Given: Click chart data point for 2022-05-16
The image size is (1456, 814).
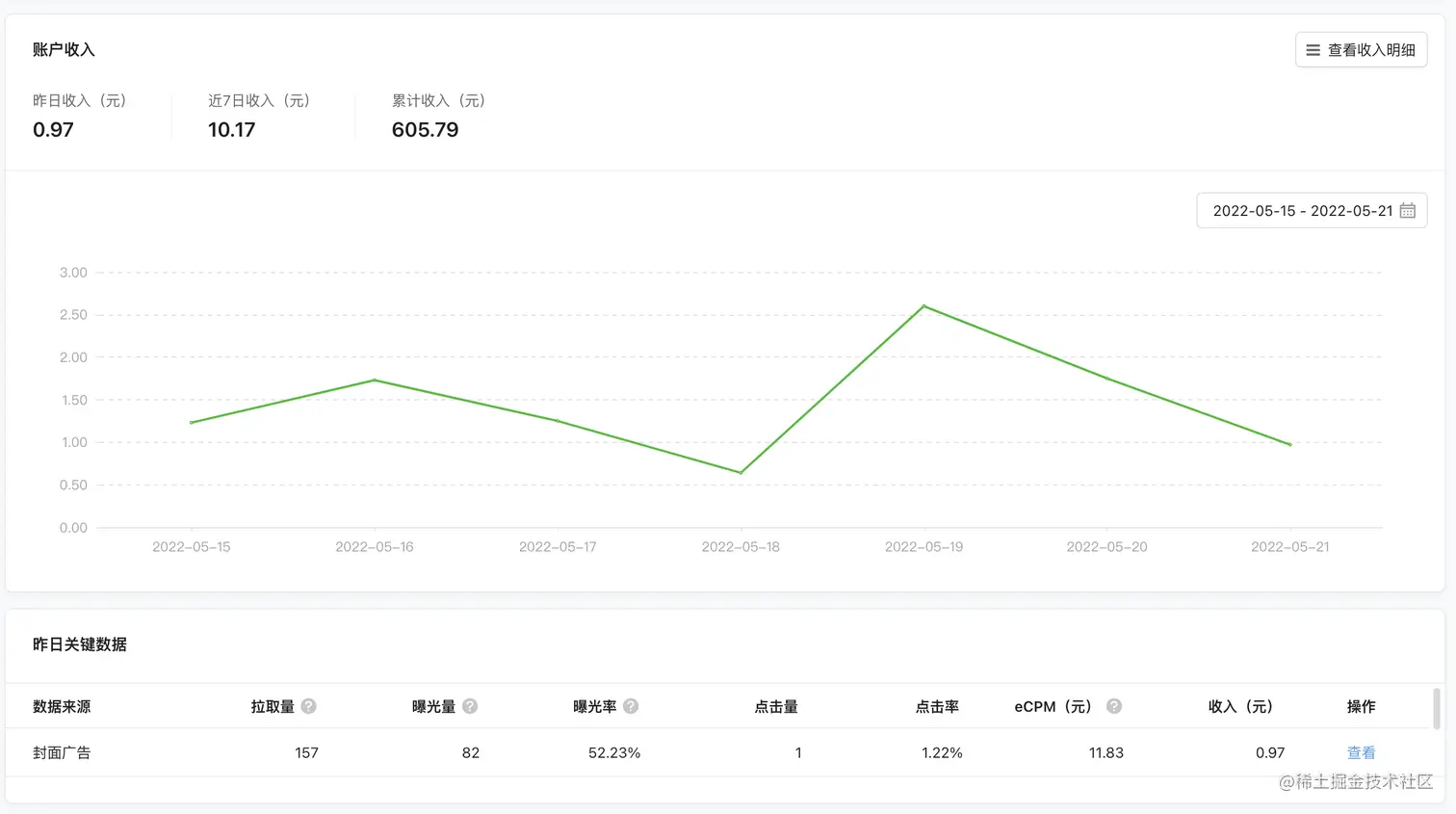Looking at the screenshot, I should click(375, 380).
